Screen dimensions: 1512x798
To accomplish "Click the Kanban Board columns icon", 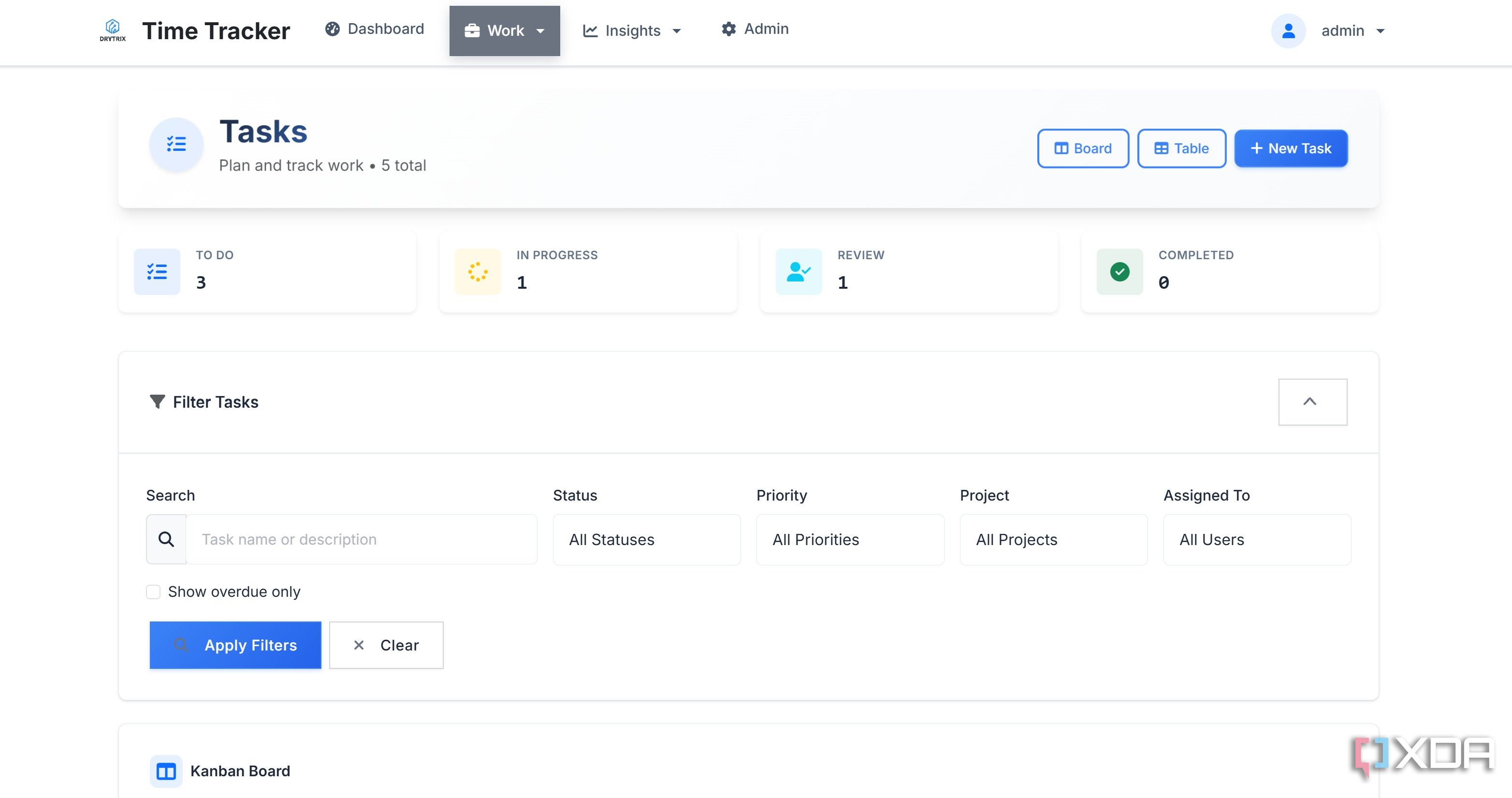I will pos(166,771).
